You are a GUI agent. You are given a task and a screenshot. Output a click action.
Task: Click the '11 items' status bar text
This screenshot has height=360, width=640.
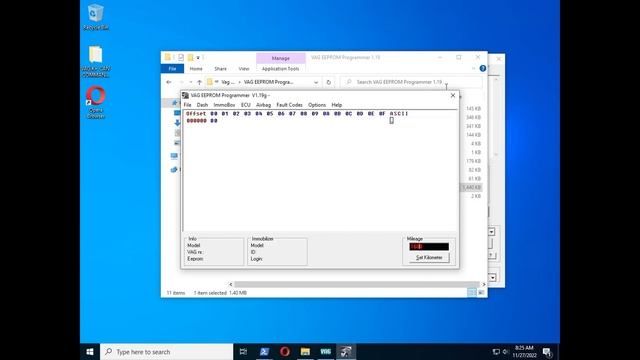176,293
